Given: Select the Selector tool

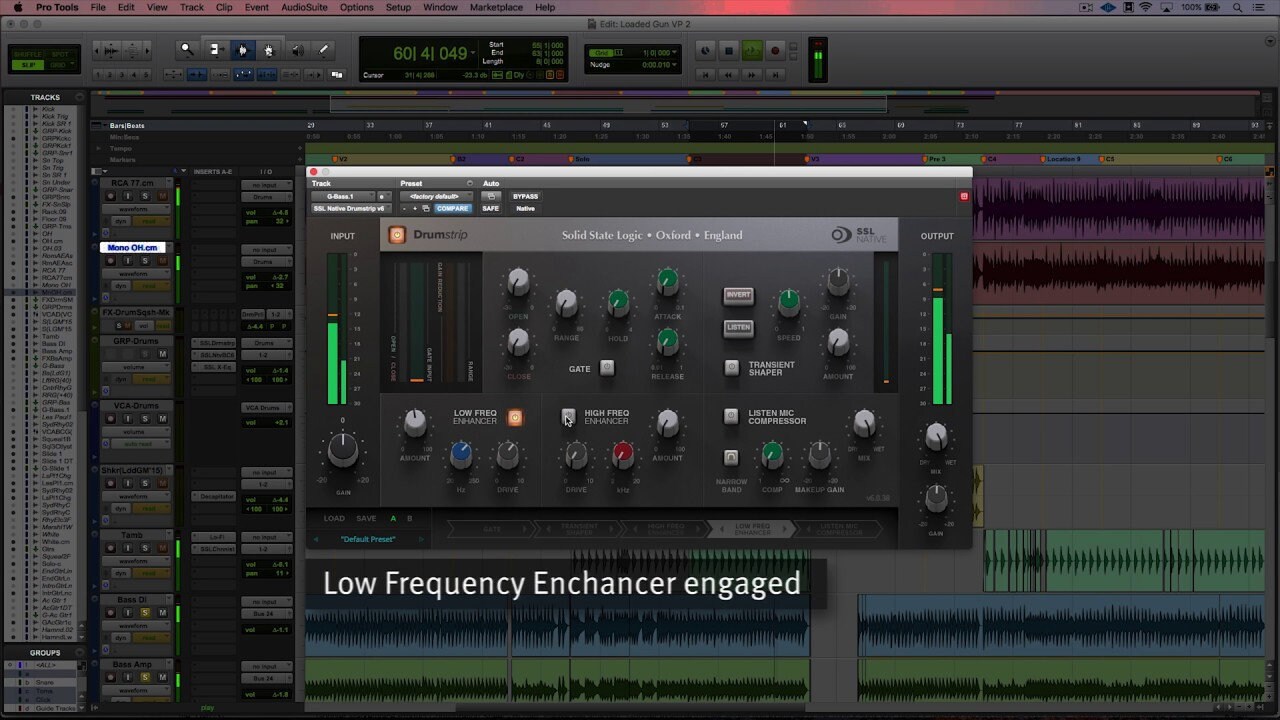Looking at the screenshot, I should tap(241, 49).
